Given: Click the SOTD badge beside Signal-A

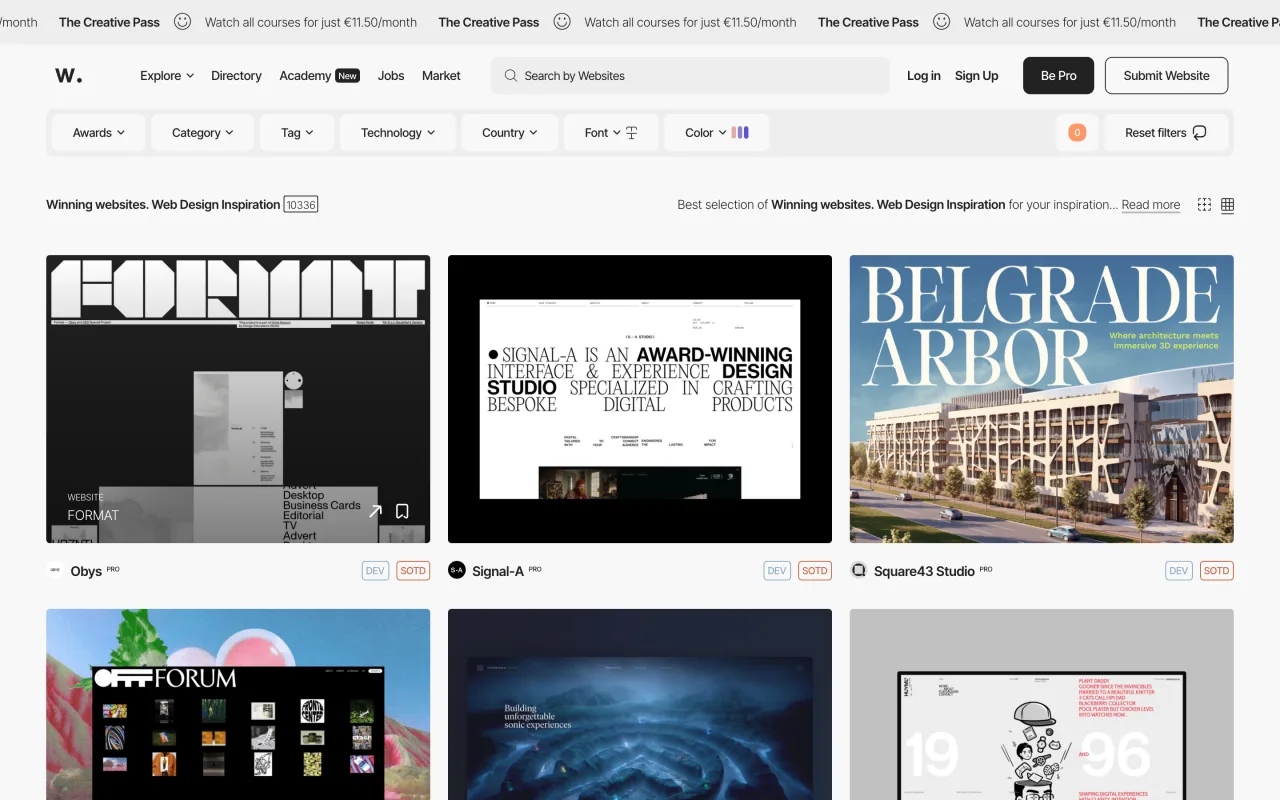Looking at the screenshot, I should 815,571.
